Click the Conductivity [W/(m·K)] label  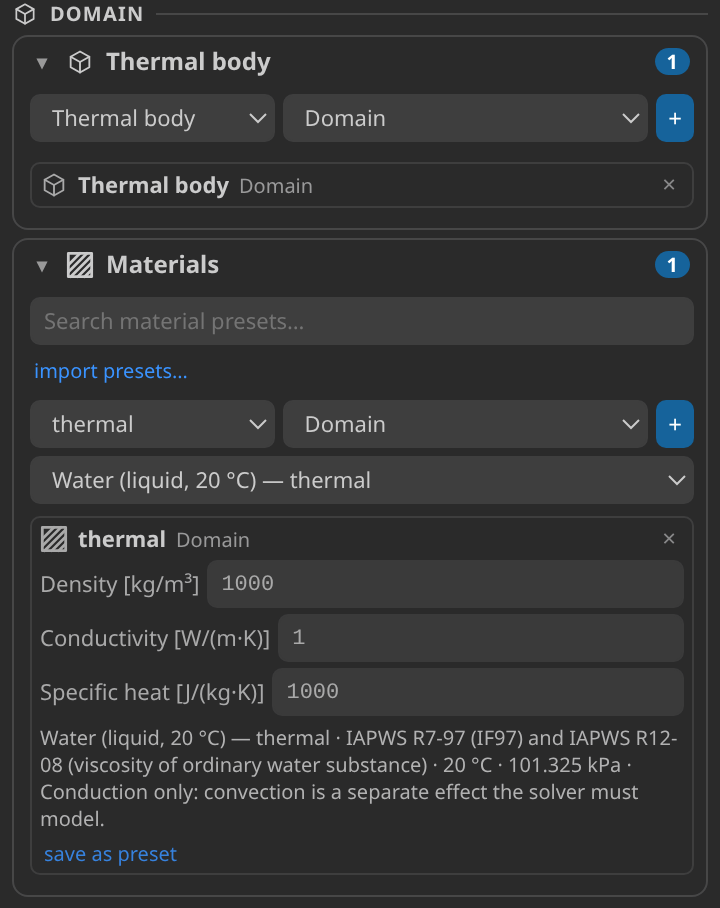(155, 638)
